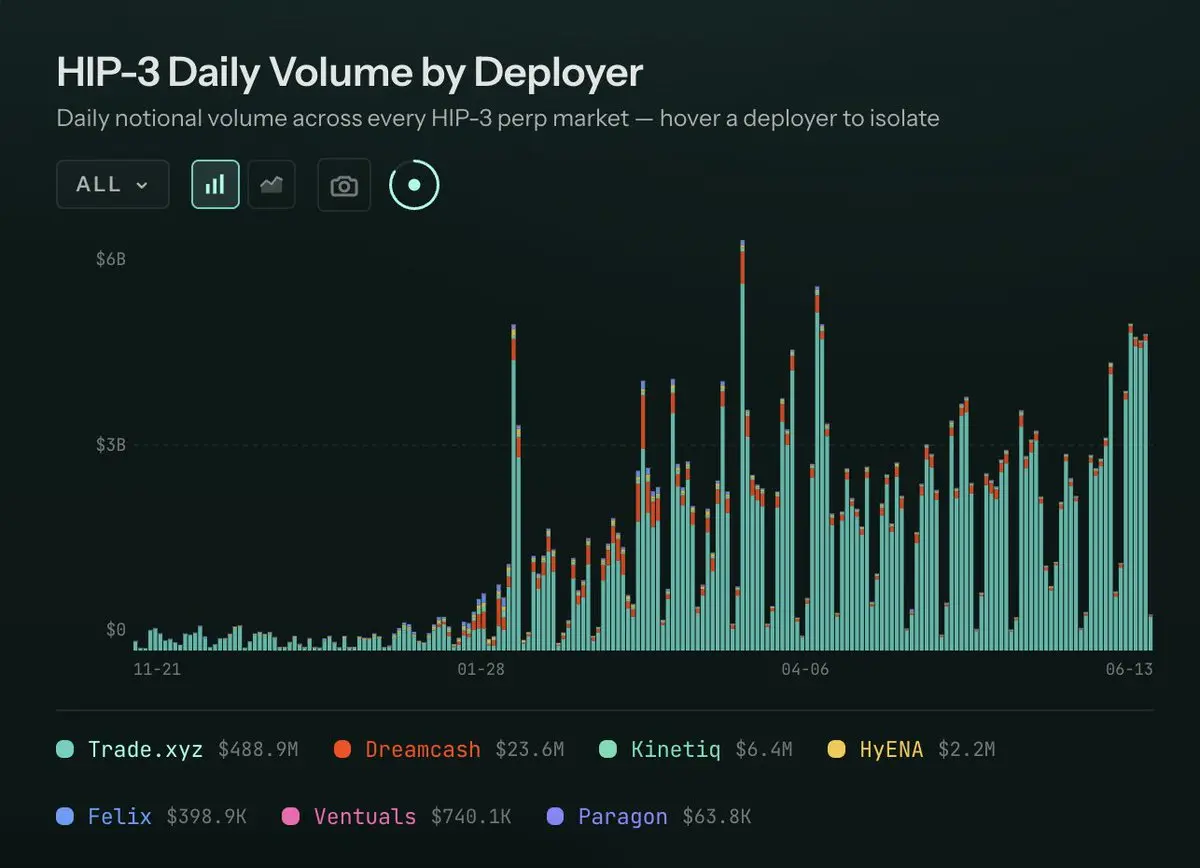Screen dimensions: 1200x868
Task: Click the $23.6M Dreamcash volume value
Action: tap(529, 749)
